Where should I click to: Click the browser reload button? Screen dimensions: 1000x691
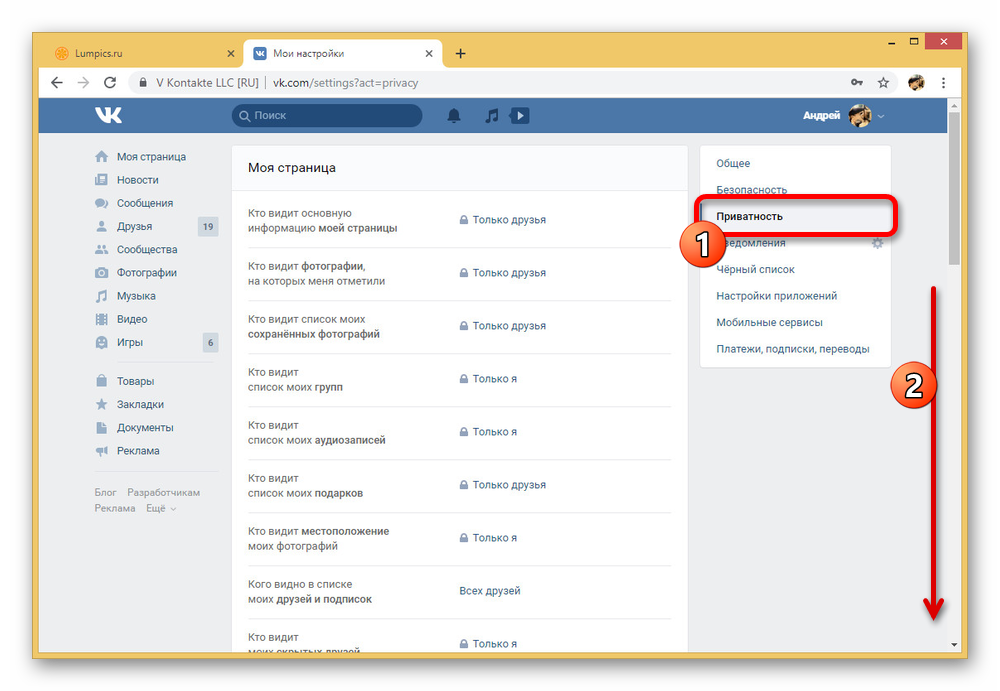110,83
